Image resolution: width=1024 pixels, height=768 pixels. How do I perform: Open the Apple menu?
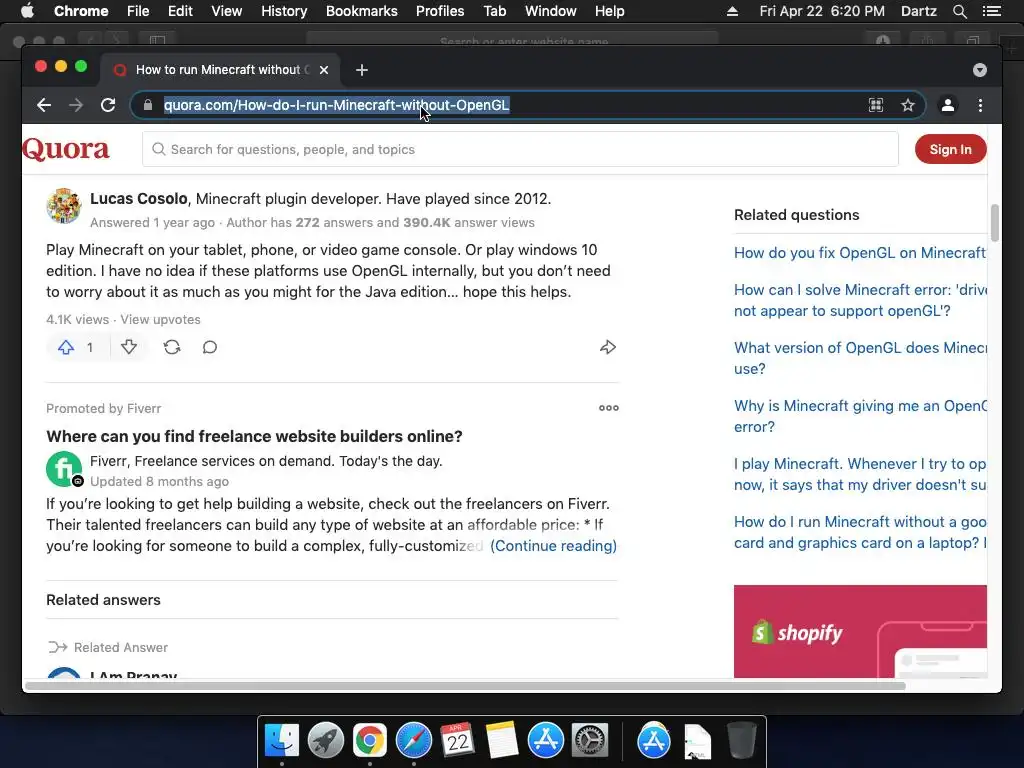tap(27, 11)
